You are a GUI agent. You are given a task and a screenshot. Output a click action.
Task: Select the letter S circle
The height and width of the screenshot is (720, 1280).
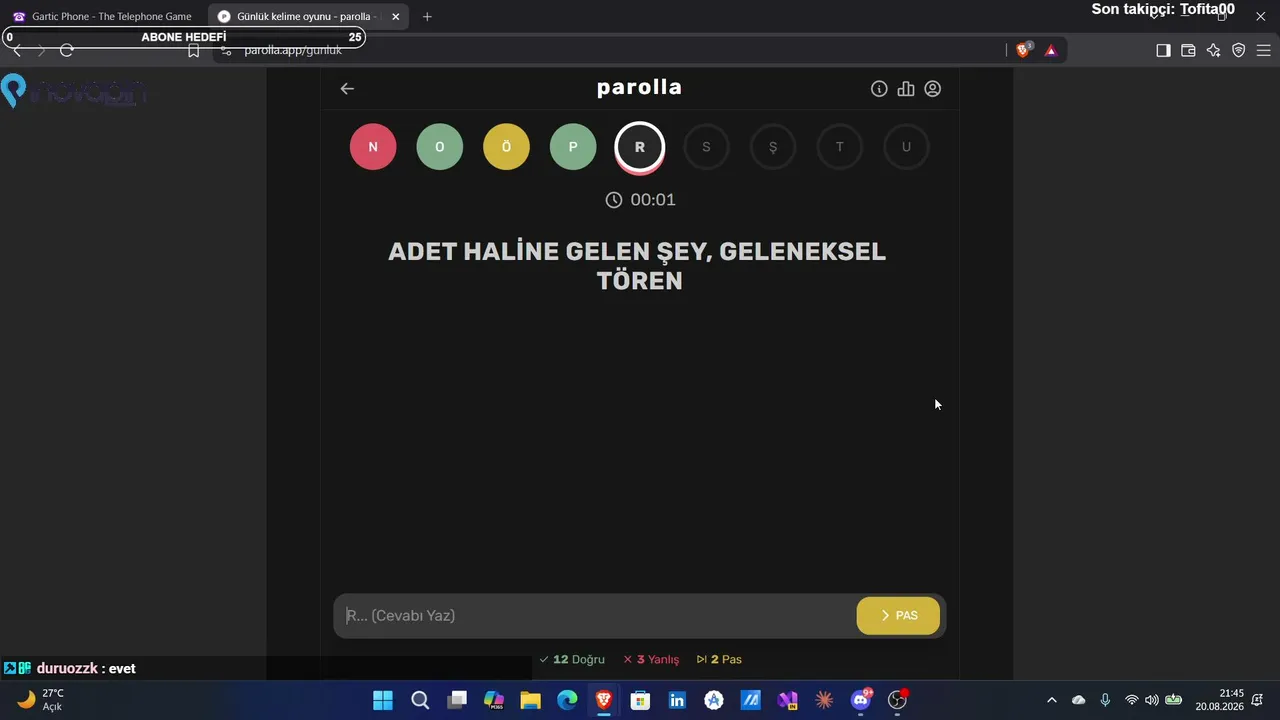click(706, 147)
